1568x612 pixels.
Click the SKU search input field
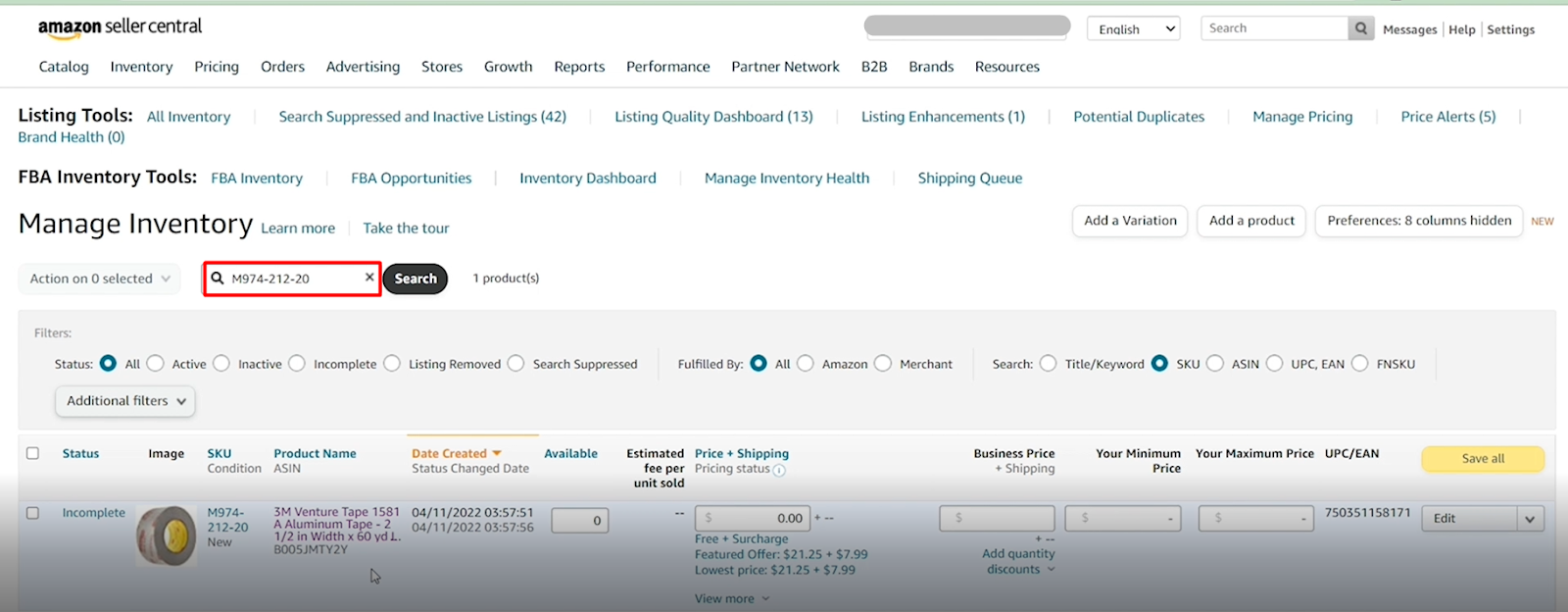pos(292,279)
